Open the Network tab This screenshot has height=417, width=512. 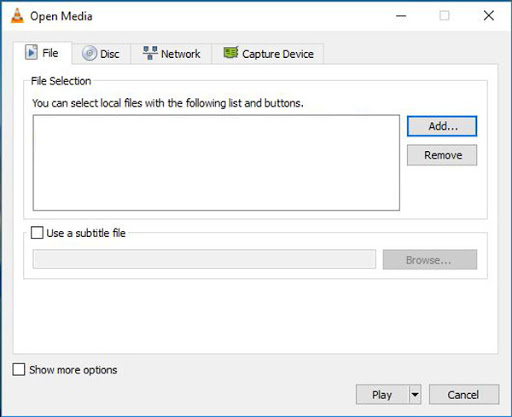point(171,53)
